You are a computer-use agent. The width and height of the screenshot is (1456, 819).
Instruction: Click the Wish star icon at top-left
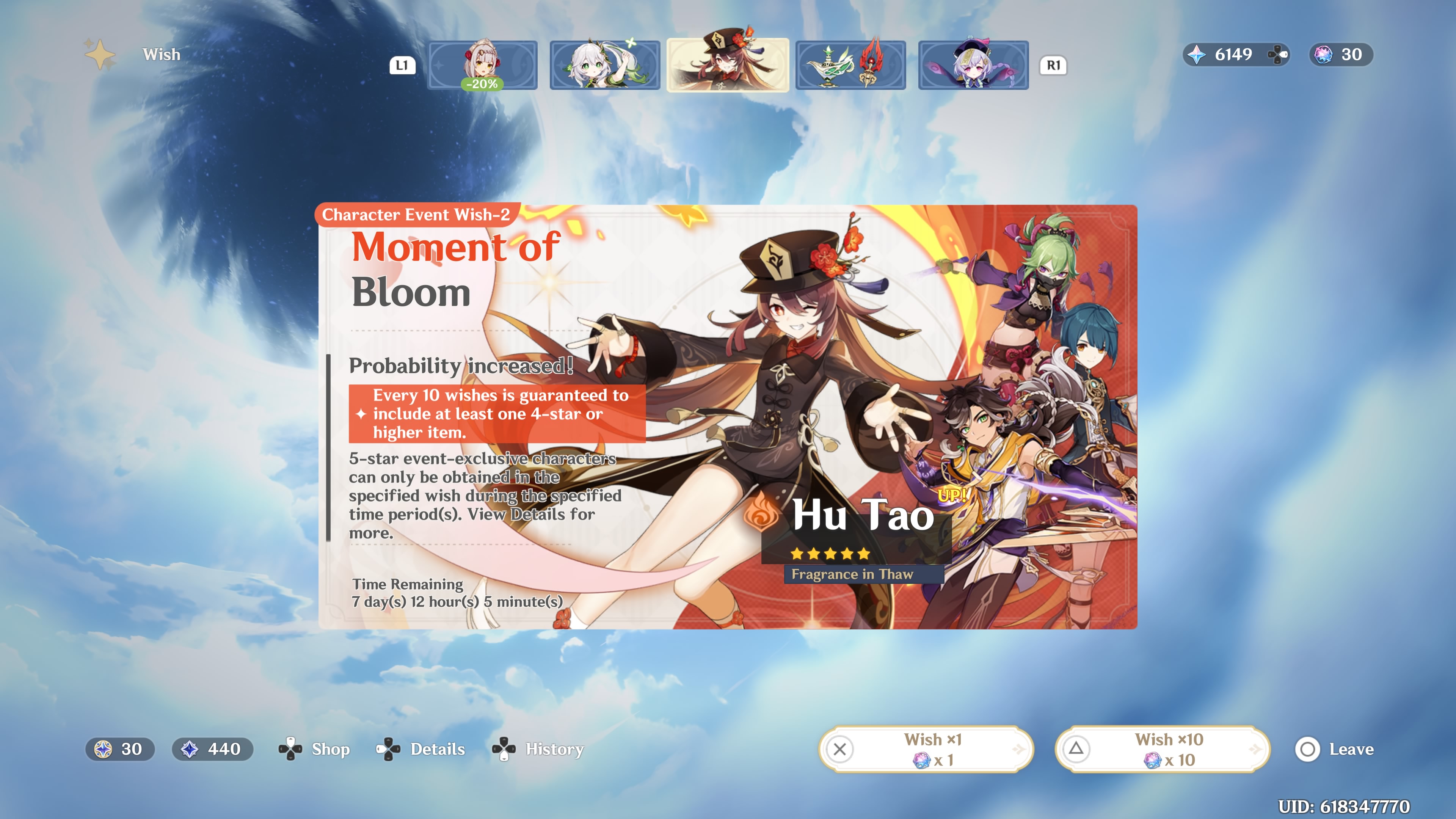click(x=100, y=55)
